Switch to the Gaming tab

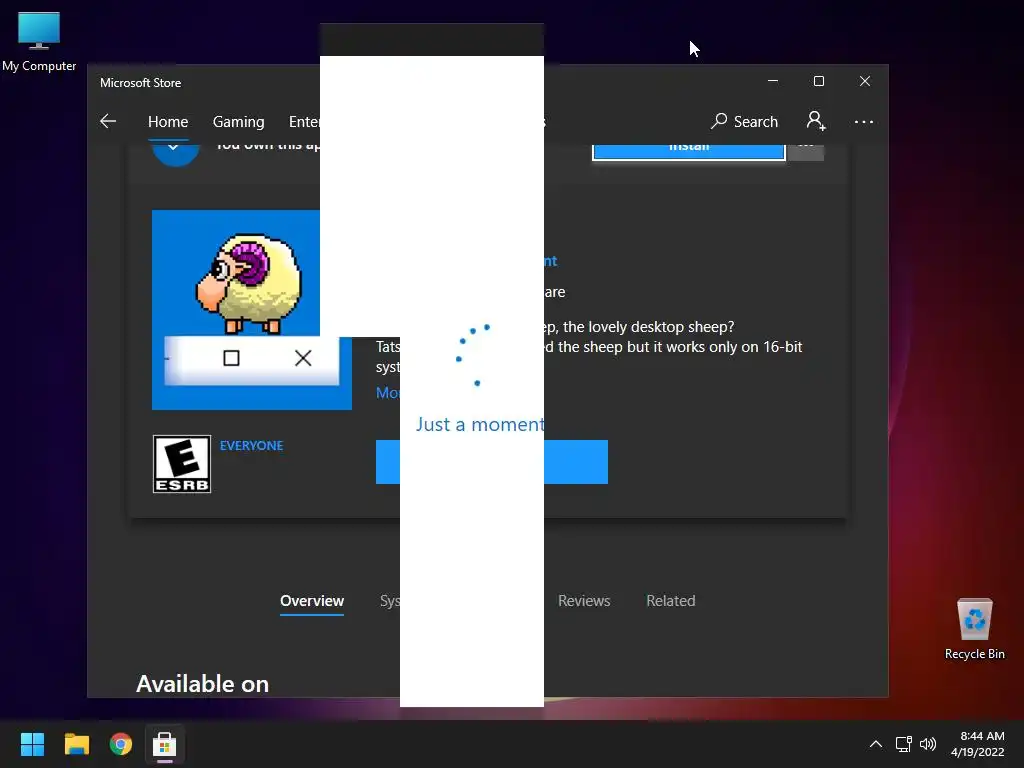(238, 121)
